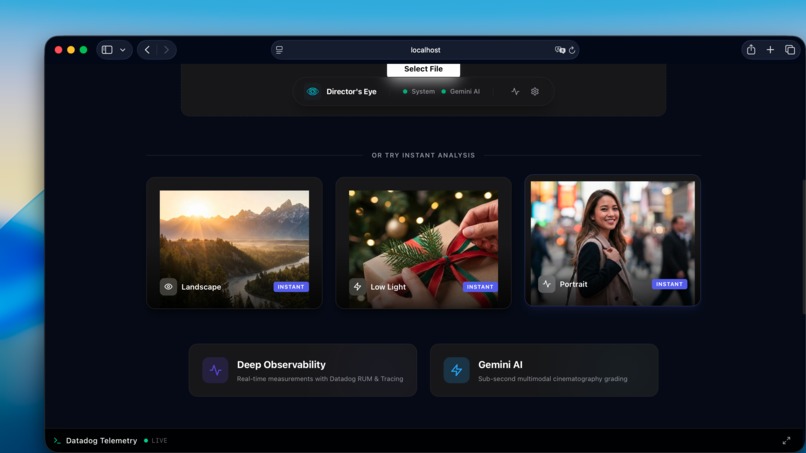Click the Deep Observability pulse icon

(x=215, y=370)
